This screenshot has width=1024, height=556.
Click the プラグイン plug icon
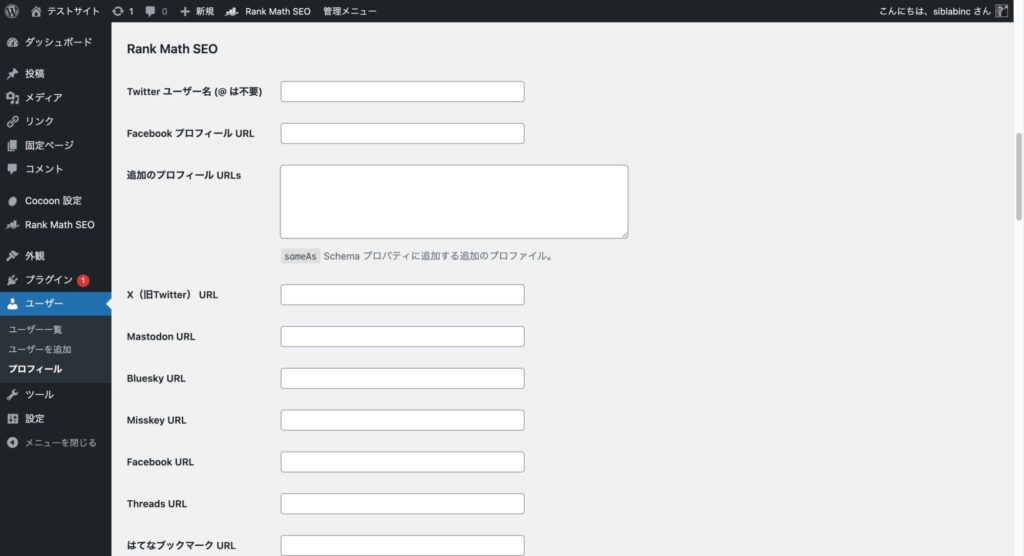pyautogui.click(x=12, y=280)
